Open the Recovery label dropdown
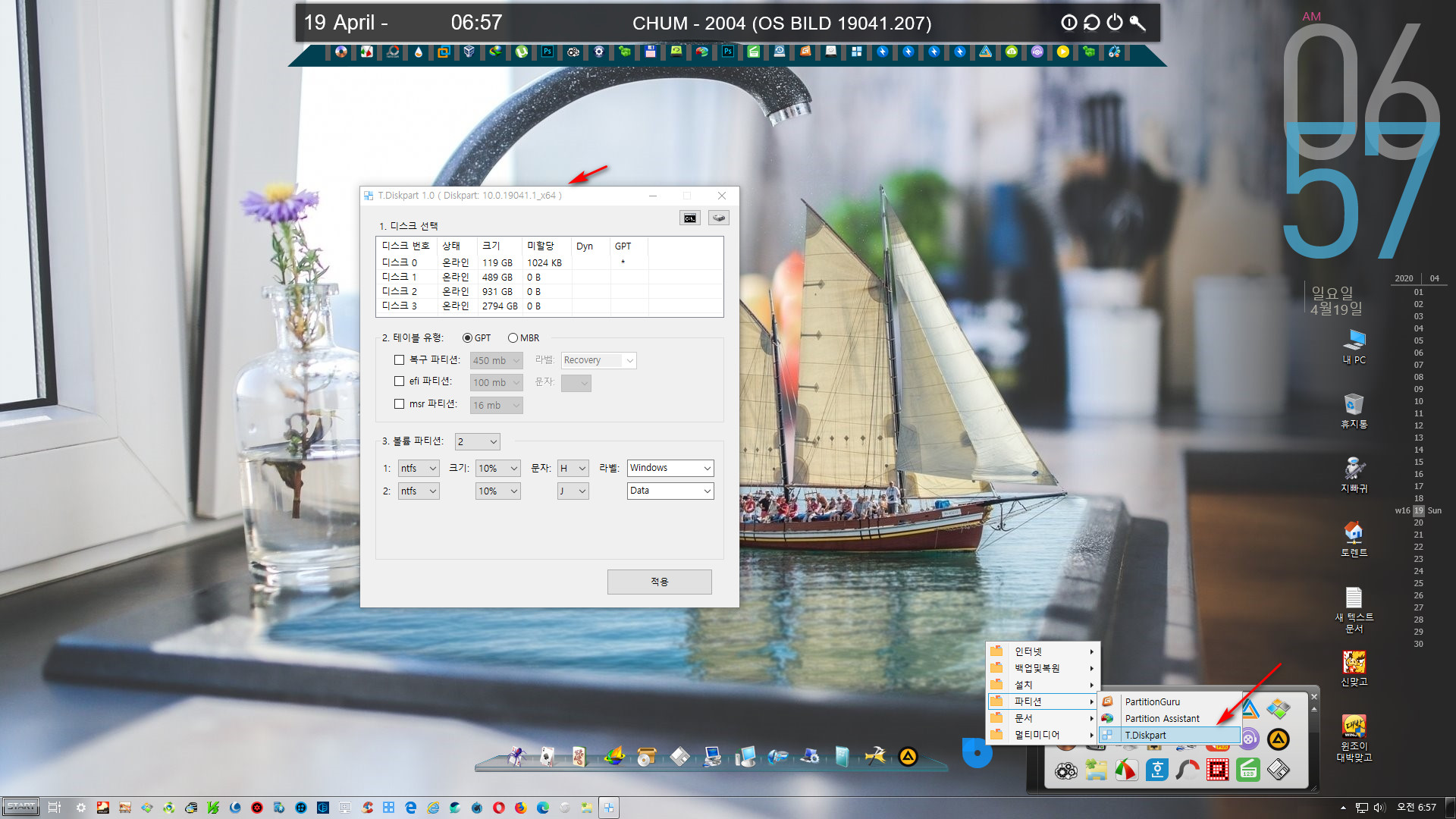1456x819 pixels. (x=598, y=361)
